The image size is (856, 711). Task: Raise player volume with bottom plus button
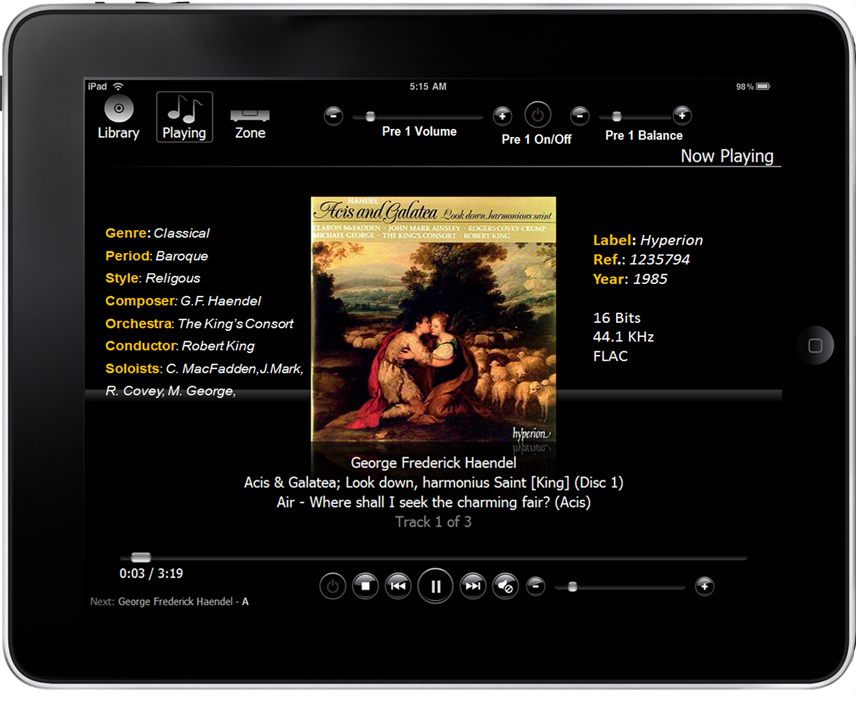coord(705,586)
